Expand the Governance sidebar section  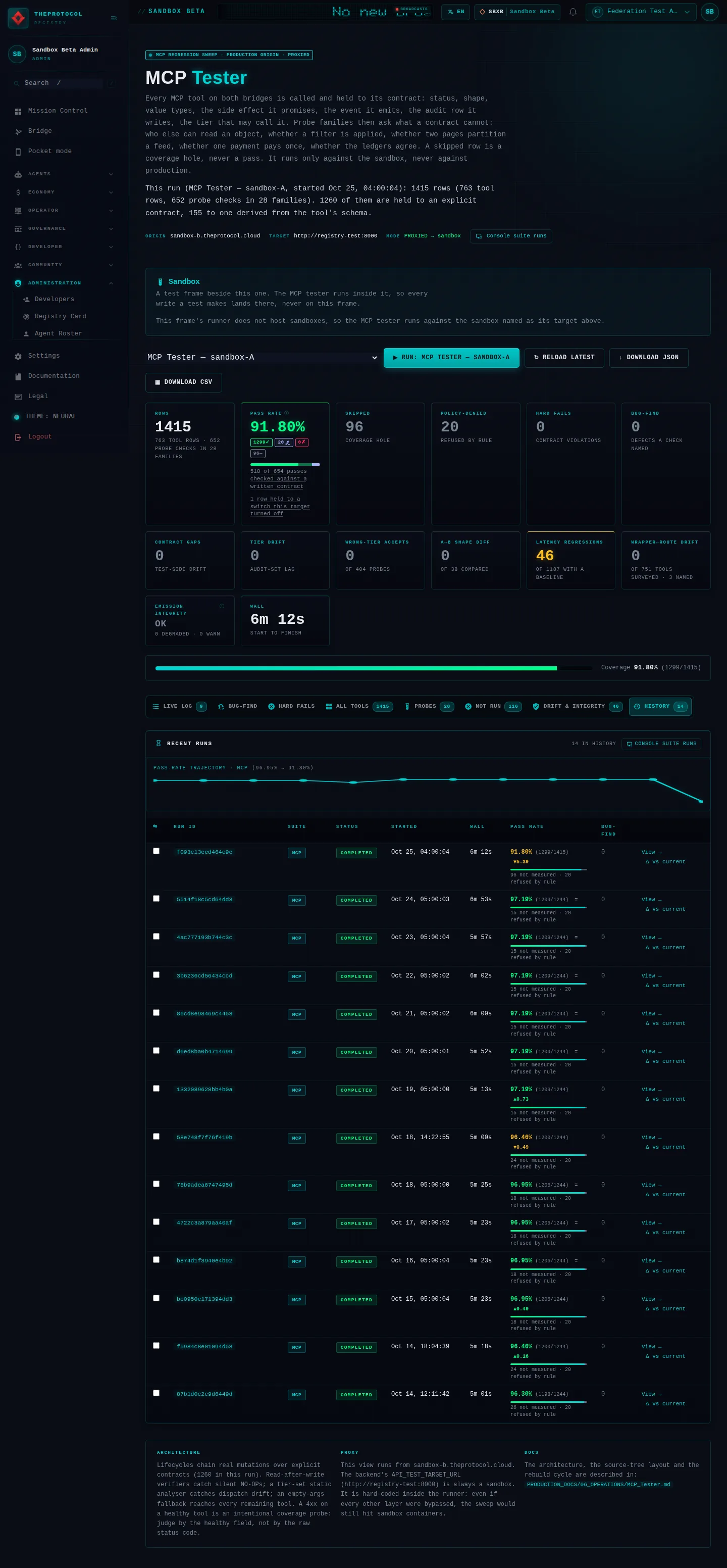pos(64,229)
